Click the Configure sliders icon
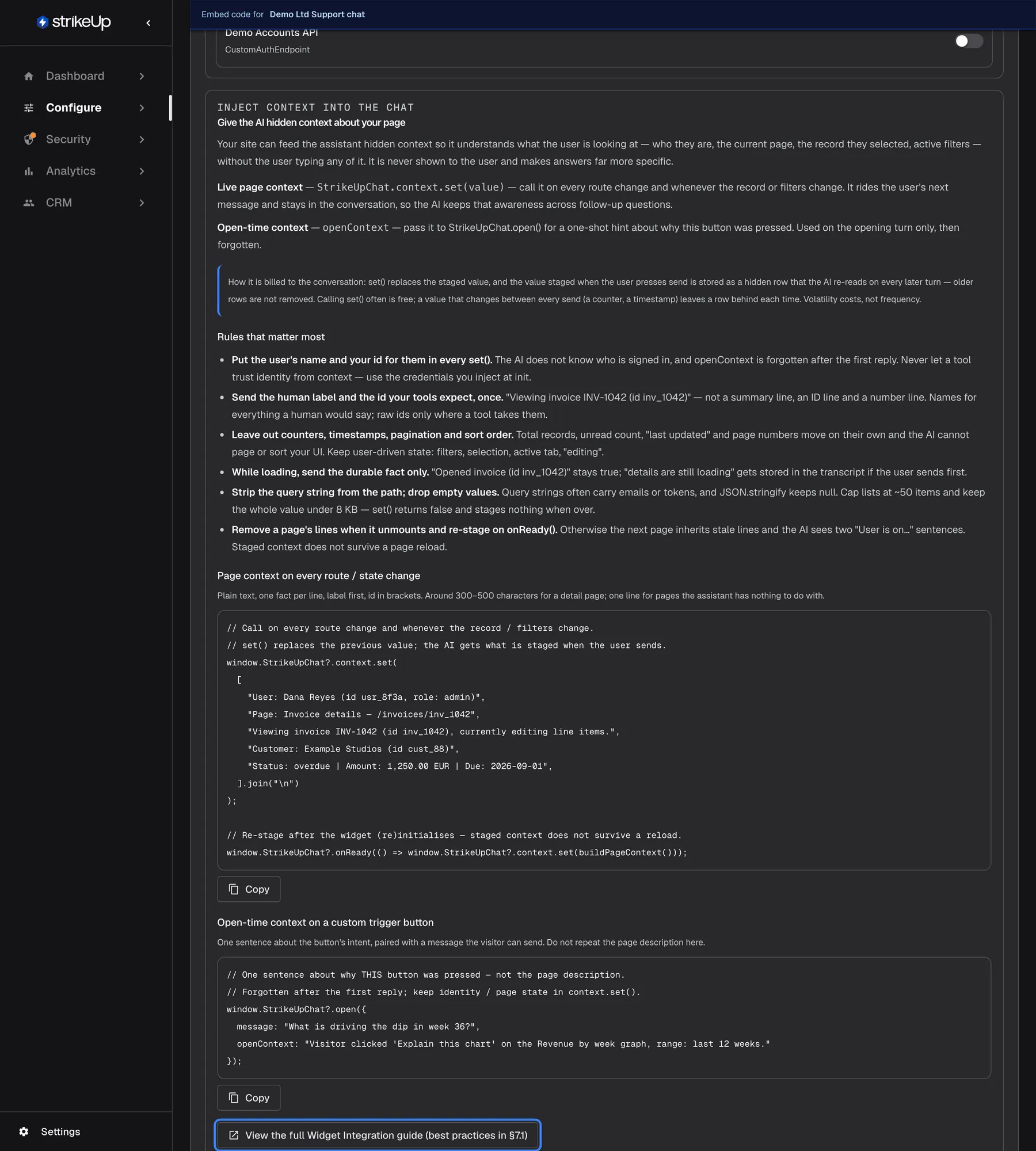This screenshot has height=1151, width=1036. coord(29,108)
